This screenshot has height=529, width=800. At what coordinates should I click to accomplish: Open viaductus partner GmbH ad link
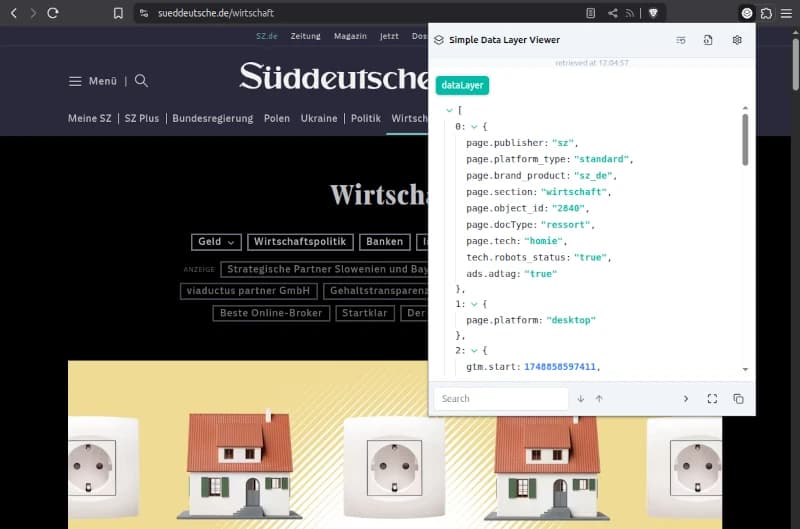(x=248, y=291)
